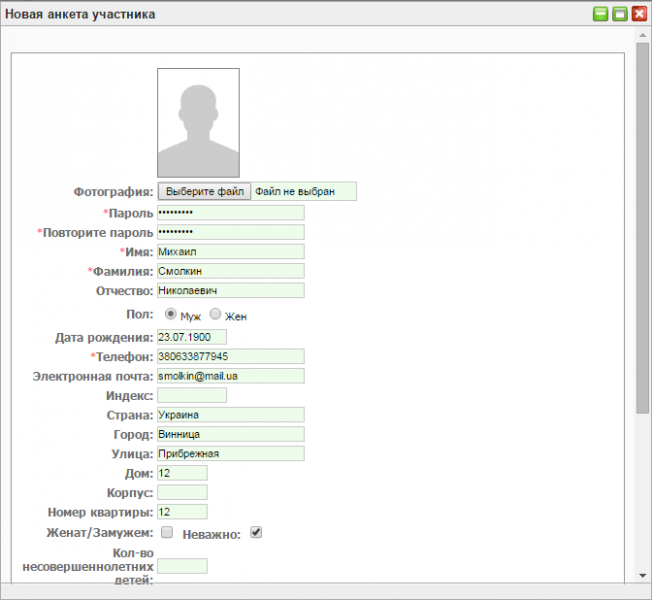Click the empty Корпус field

click(182, 492)
